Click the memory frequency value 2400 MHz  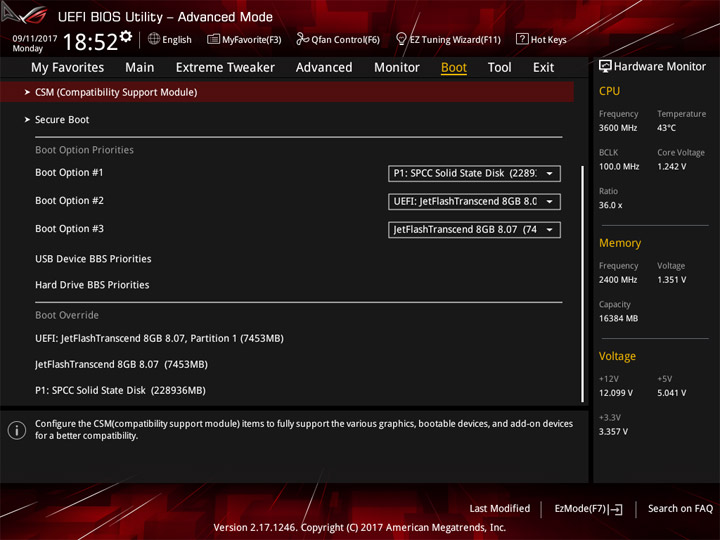click(618, 280)
